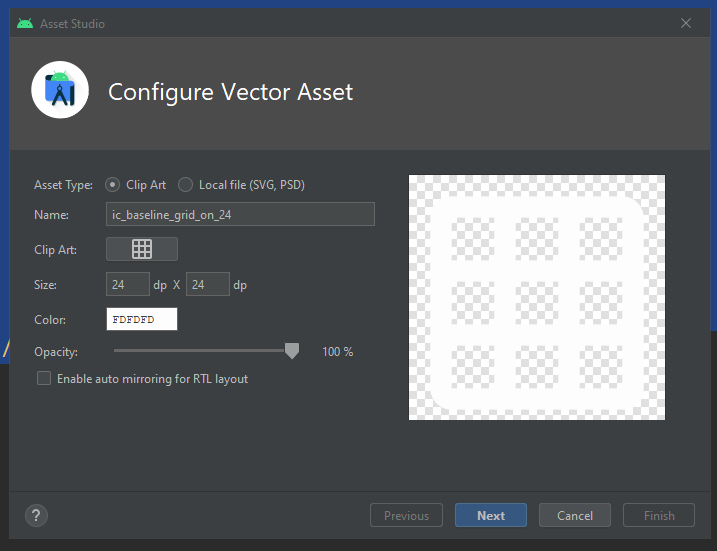Click the Android icon in the title bar
Viewport: 717px width, 551px height.
click(25, 23)
